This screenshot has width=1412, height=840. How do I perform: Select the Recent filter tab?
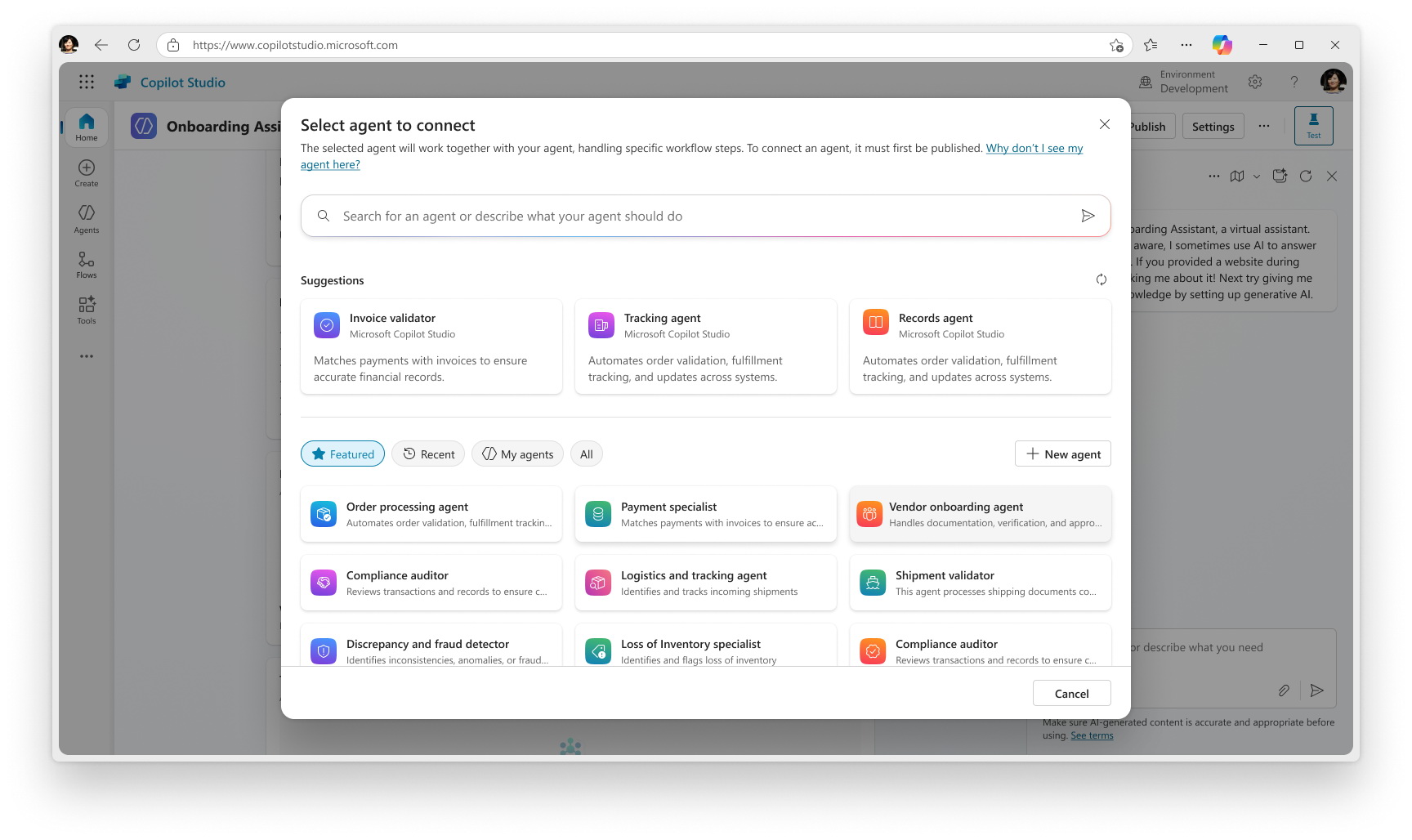[x=428, y=454]
